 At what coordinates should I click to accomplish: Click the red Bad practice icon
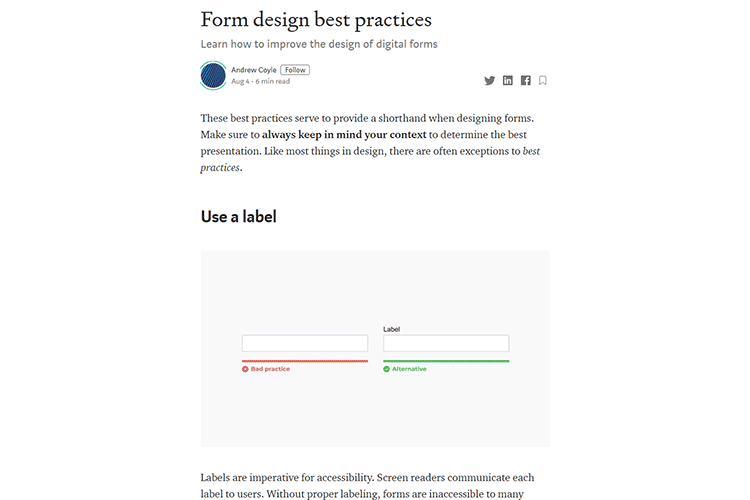point(245,369)
